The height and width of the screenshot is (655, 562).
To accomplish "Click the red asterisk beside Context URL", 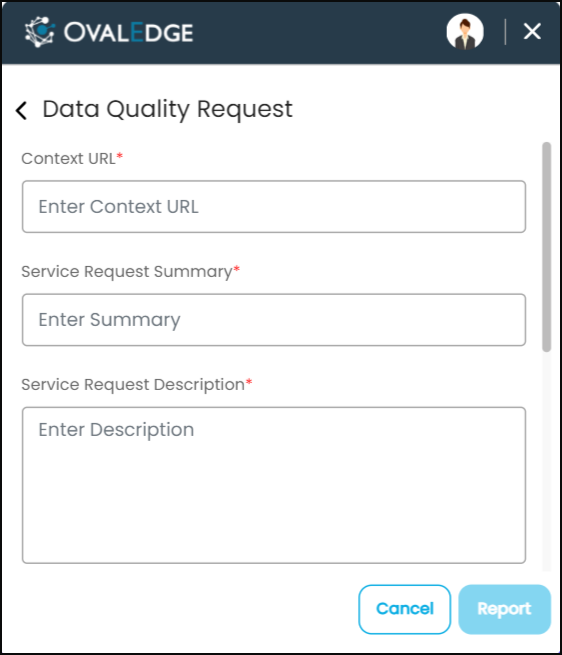I will [x=120, y=156].
